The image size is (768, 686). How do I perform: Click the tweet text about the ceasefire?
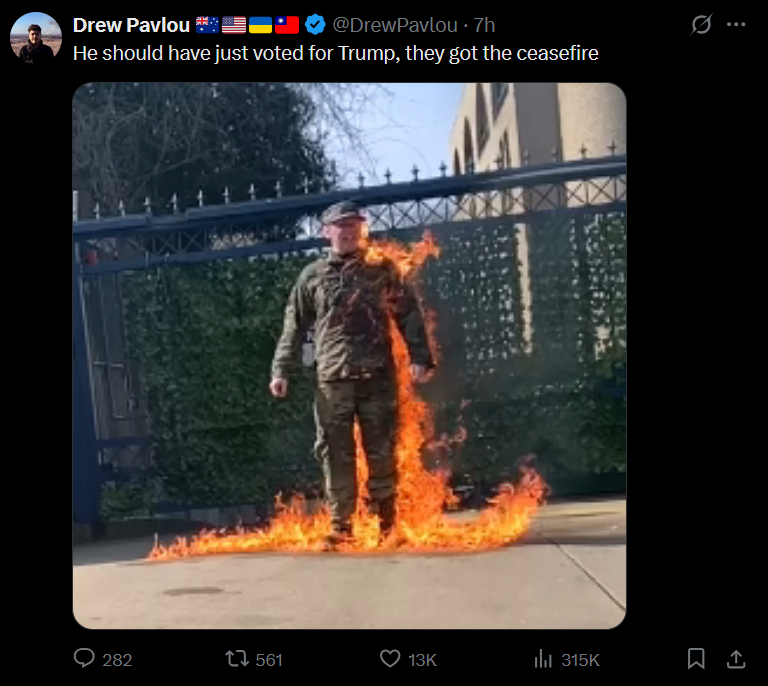(336, 53)
